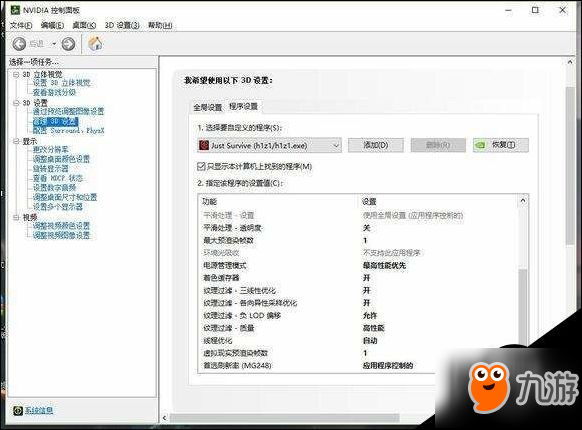Click the main pane horizontal scrollbar thumb

[284, 418]
